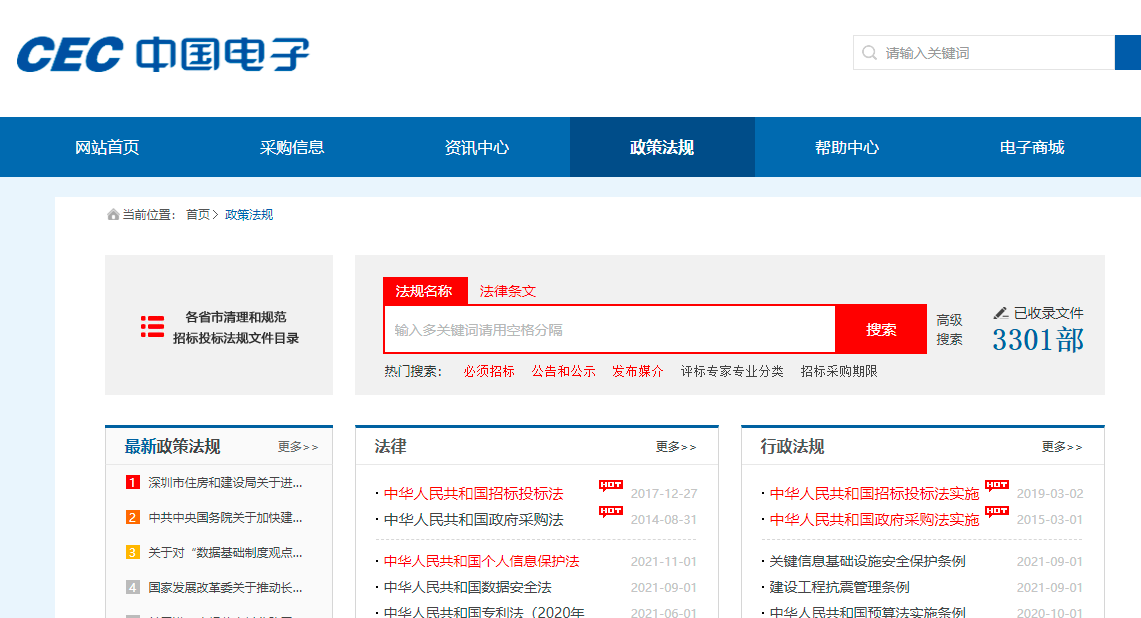
Task: Switch to the 法律条文 search tab
Action: [508, 291]
